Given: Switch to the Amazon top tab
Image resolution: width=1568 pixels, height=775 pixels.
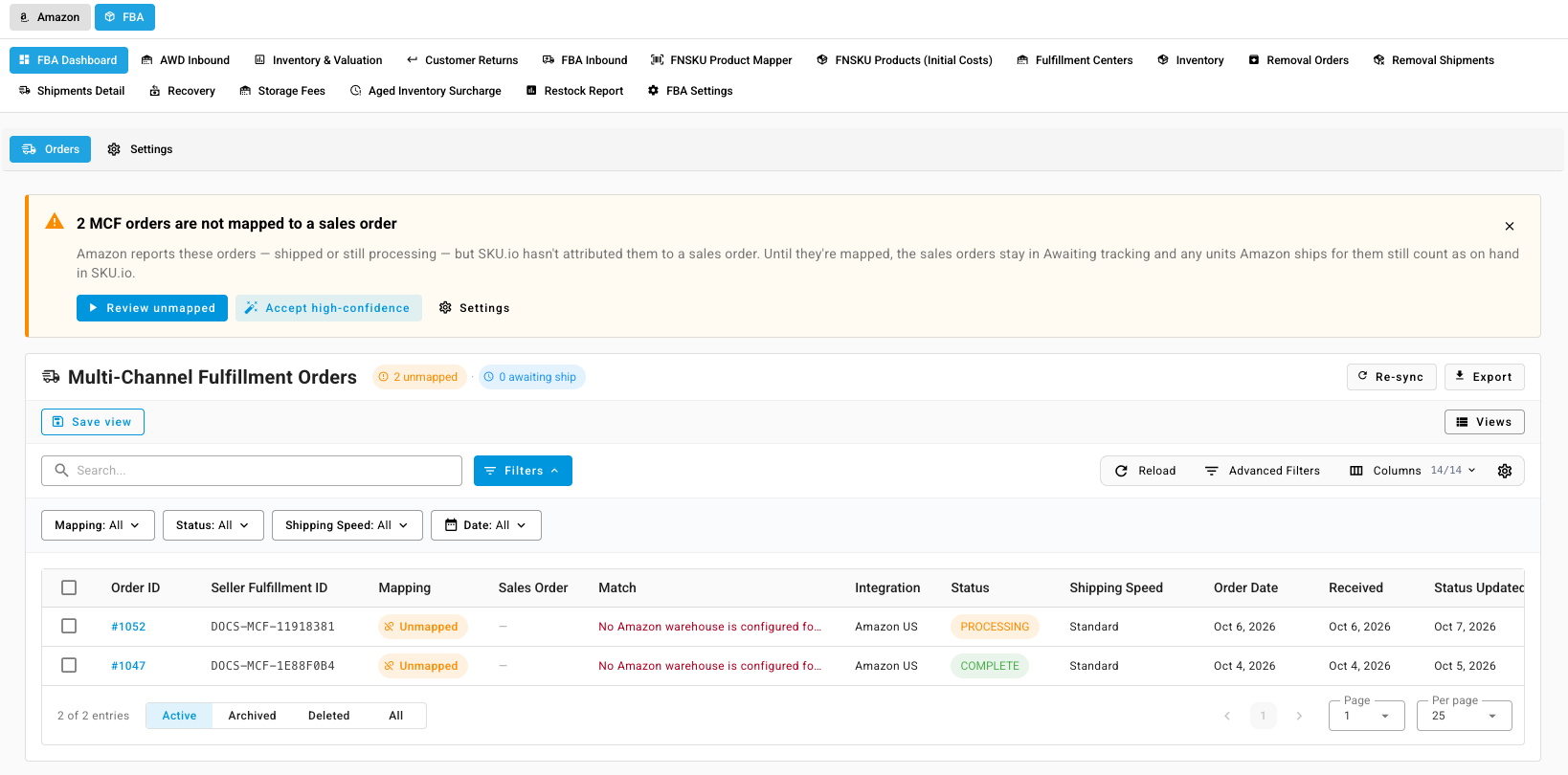Looking at the screenshot, I should 50,17.
